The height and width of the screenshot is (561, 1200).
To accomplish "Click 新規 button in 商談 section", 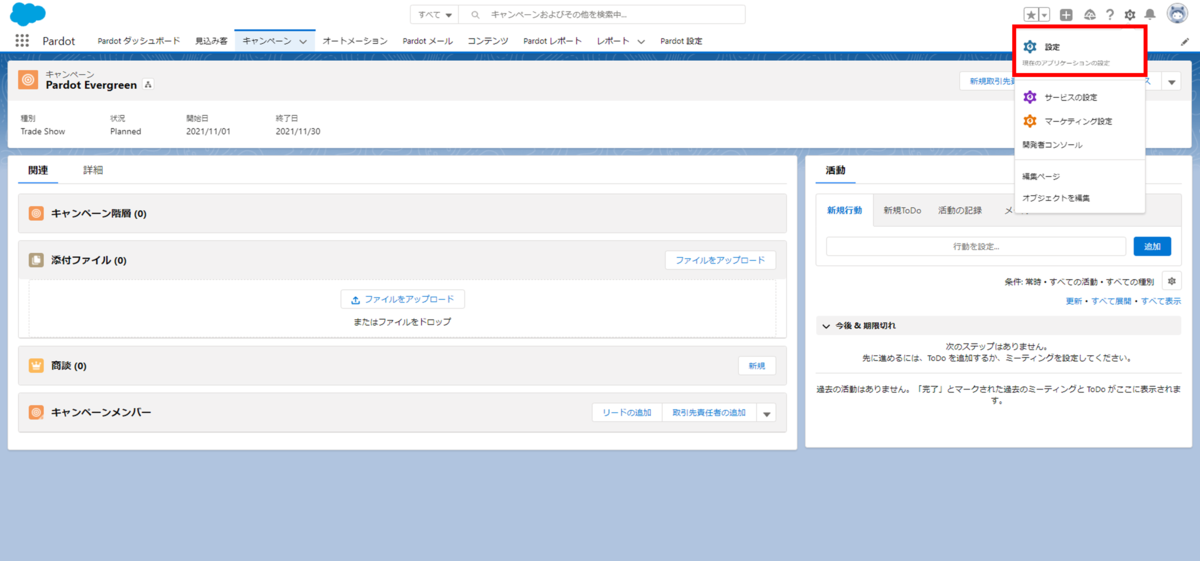I will (757, 366).
